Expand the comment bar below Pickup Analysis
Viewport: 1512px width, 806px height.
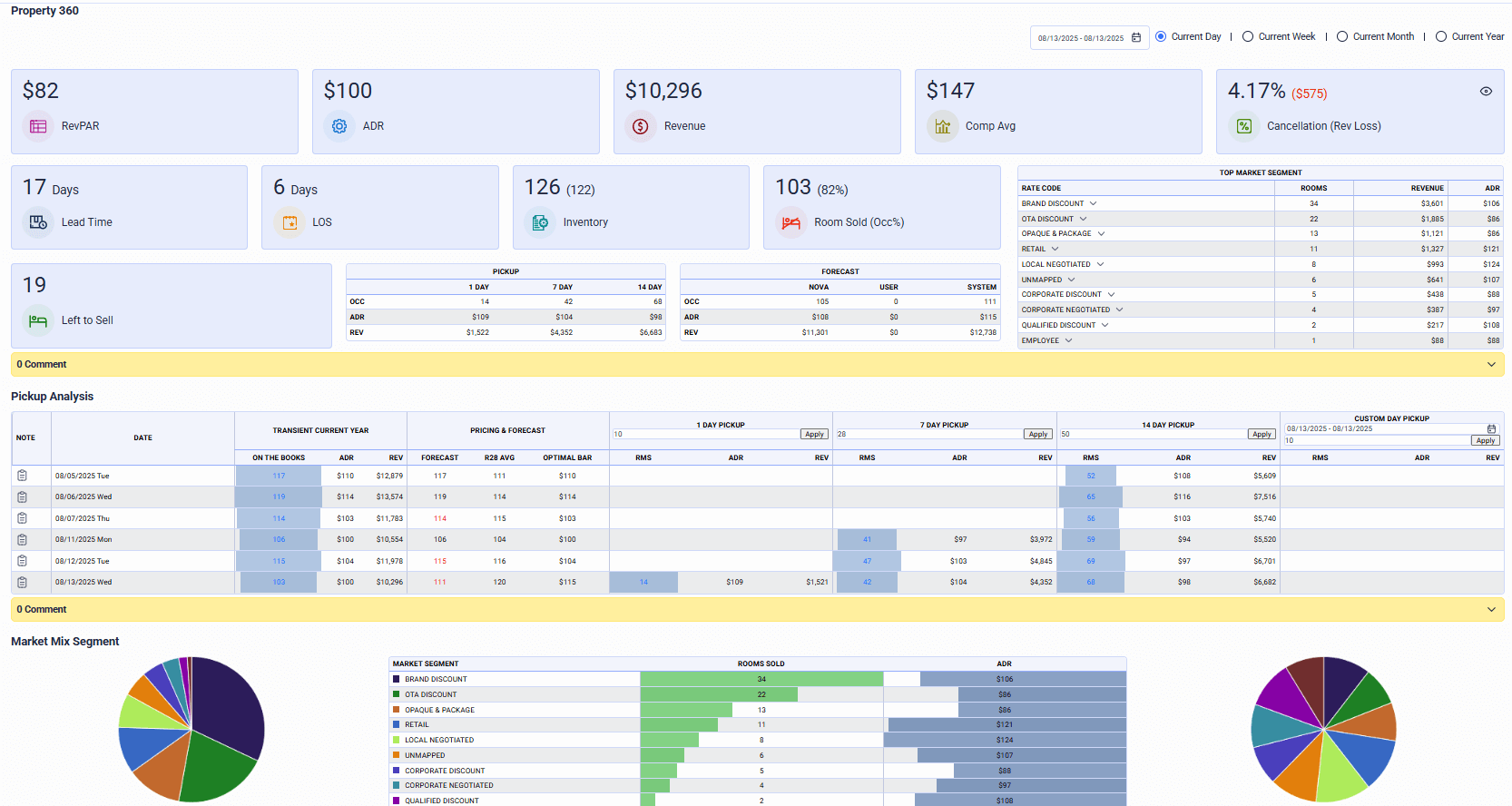(x=1491, y=610)
